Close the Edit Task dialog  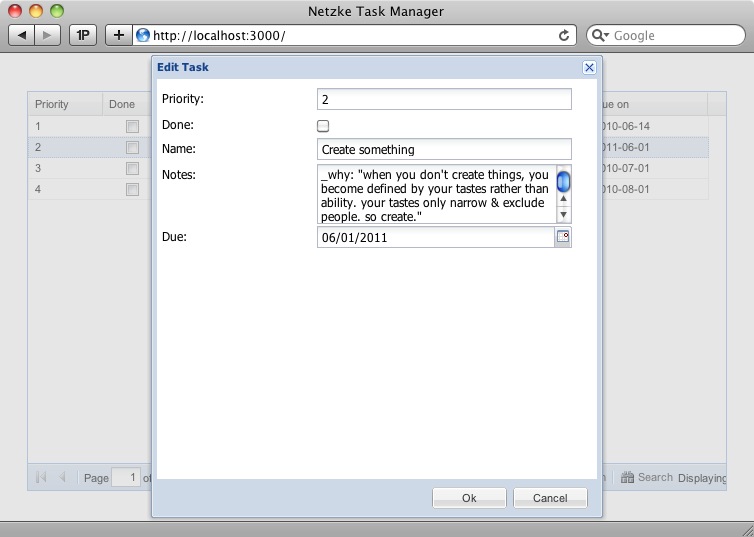589,67
